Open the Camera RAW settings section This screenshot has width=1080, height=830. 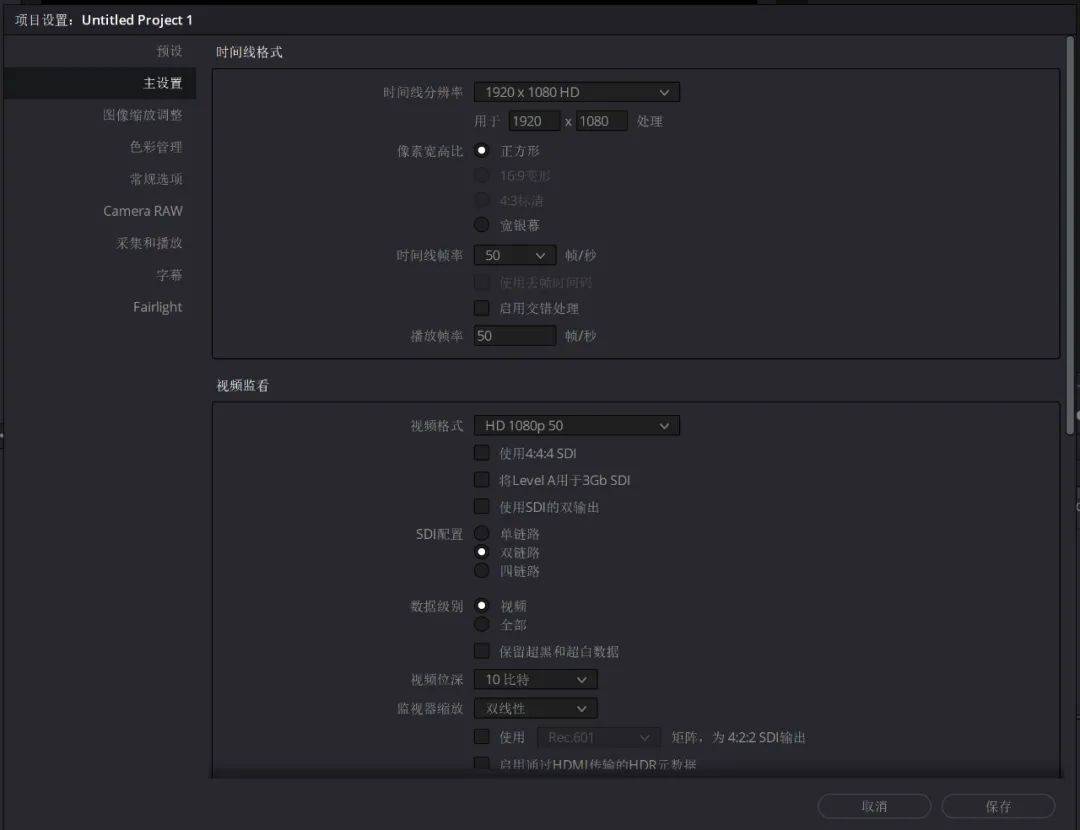[143, 211]
